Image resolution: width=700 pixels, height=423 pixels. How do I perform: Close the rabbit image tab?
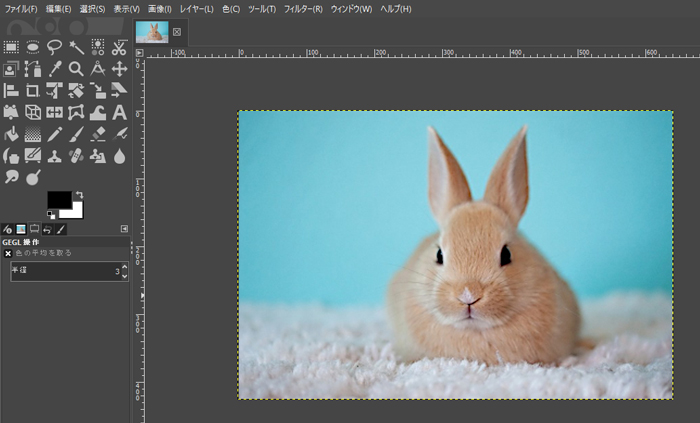[x=177, y=32]
